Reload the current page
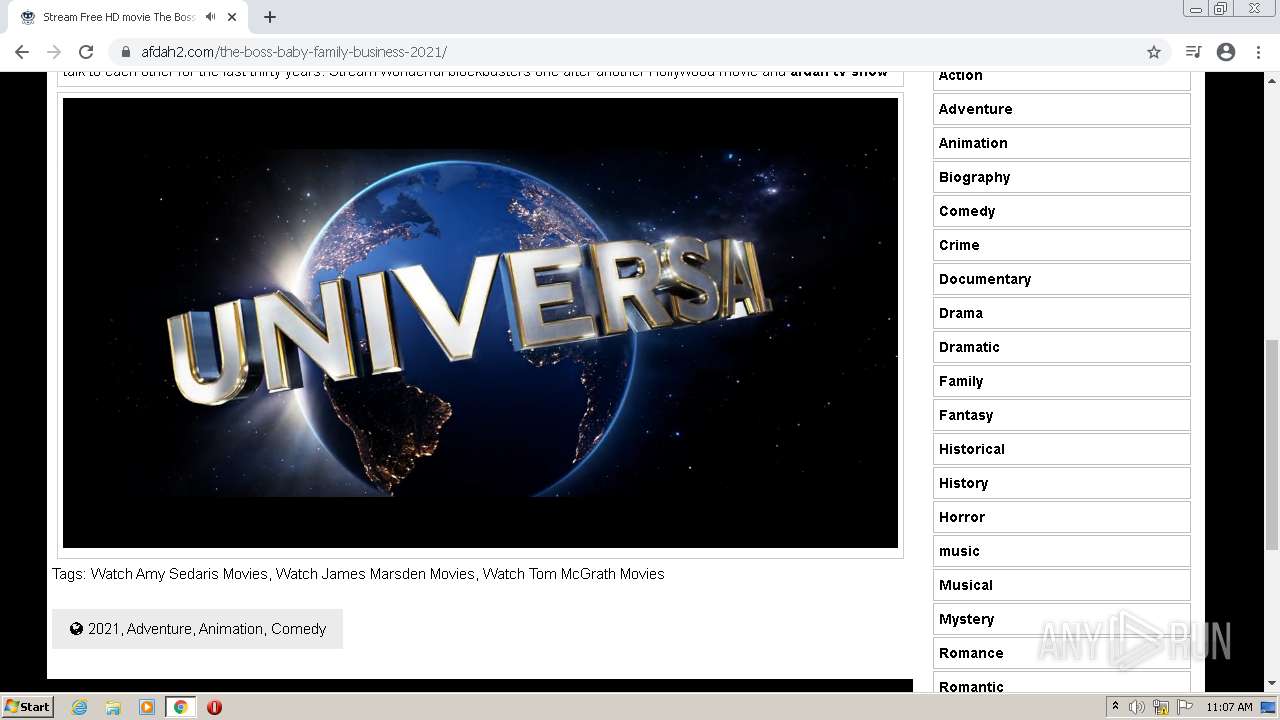Viewport: 1280px width, 720px height. 86,52
